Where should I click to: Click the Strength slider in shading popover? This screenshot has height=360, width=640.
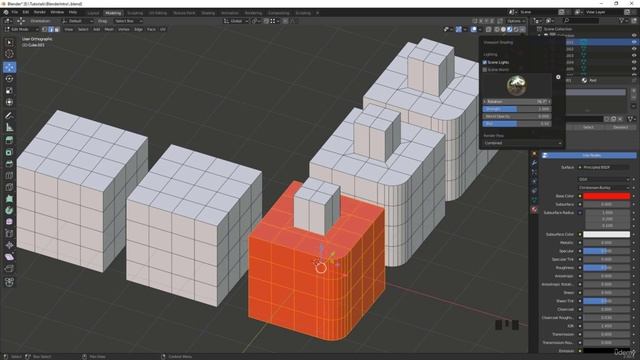tap(517, 109)
